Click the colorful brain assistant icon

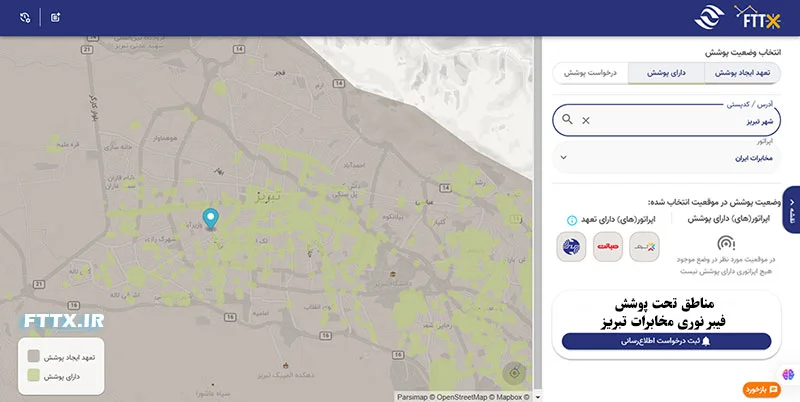(788, 374)
